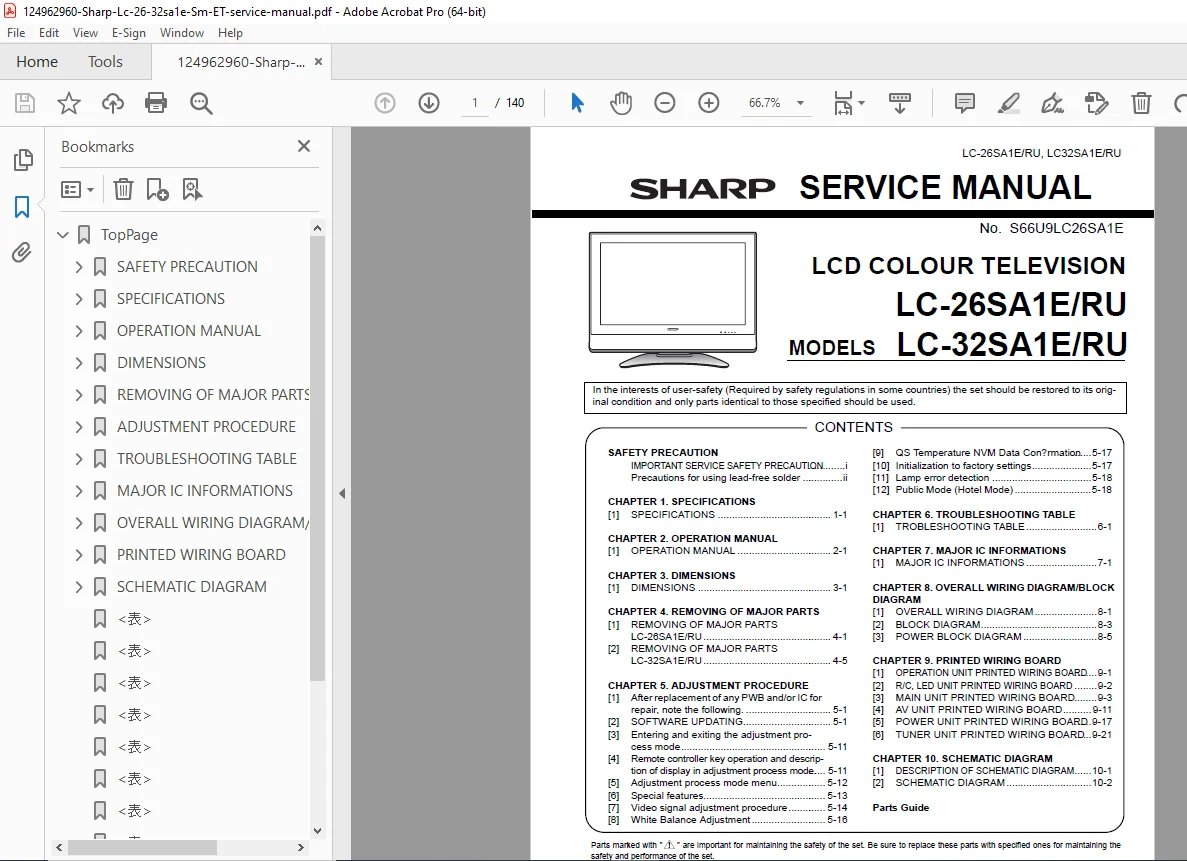Click the scrolling mode keyboard icon
Image resolution: width=1187 pixels, height=861 pixels.
coord(899,103)
